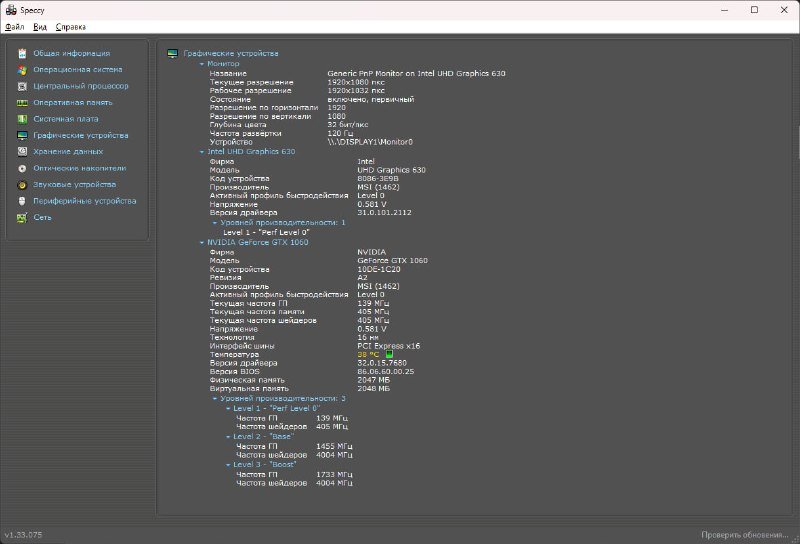Show Периферийные устройства section
This screenshot has width=800, height=544.
click(x=85, y=201)
